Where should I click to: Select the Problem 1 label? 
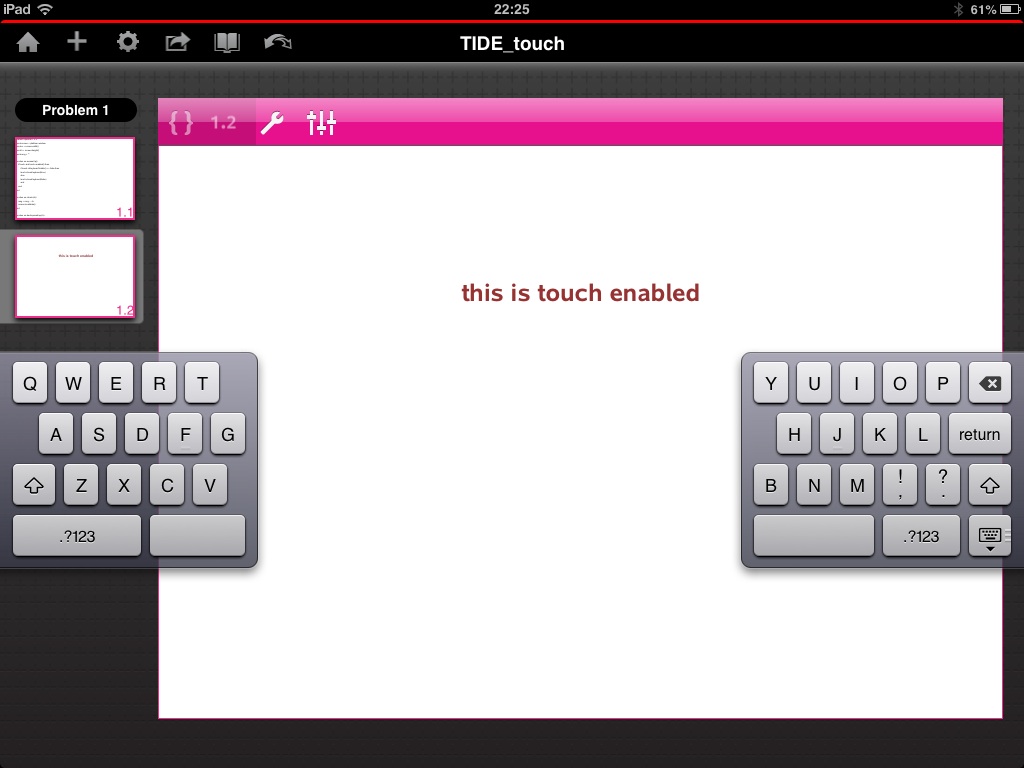(x=76, y=110)
